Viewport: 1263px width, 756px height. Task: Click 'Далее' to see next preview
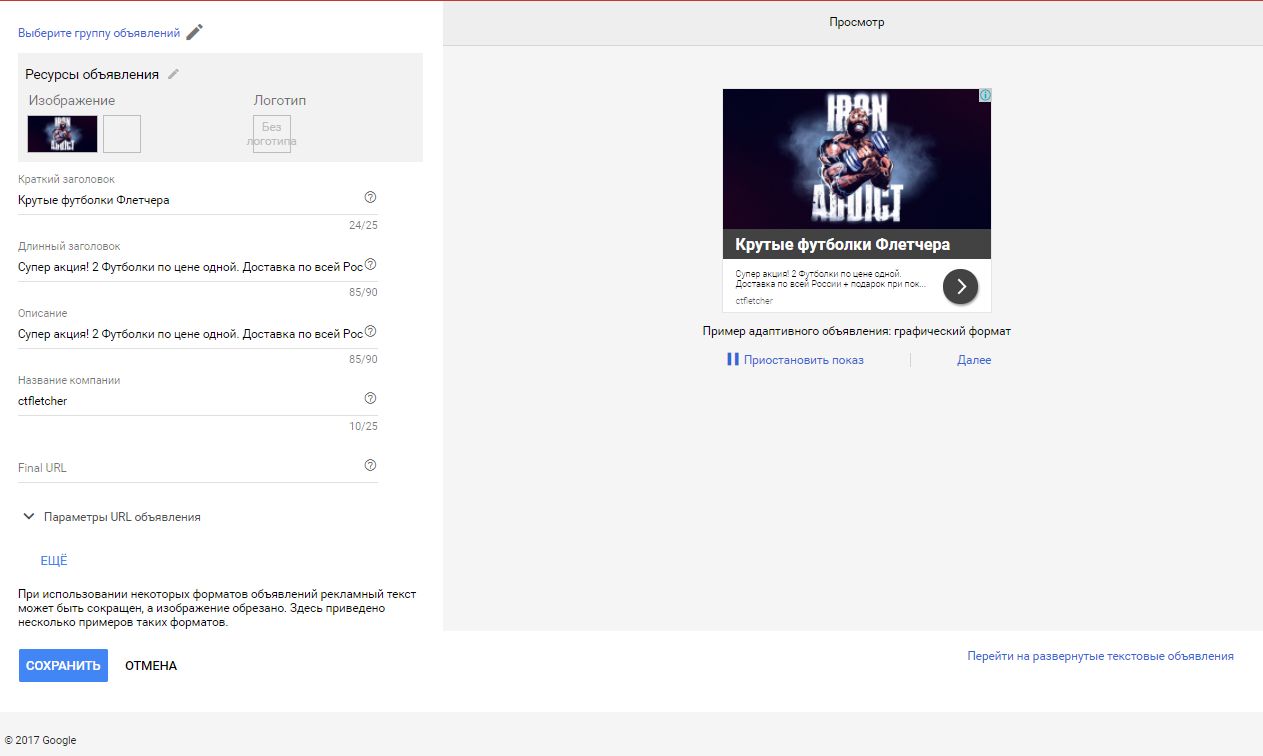tap(974, 360)
